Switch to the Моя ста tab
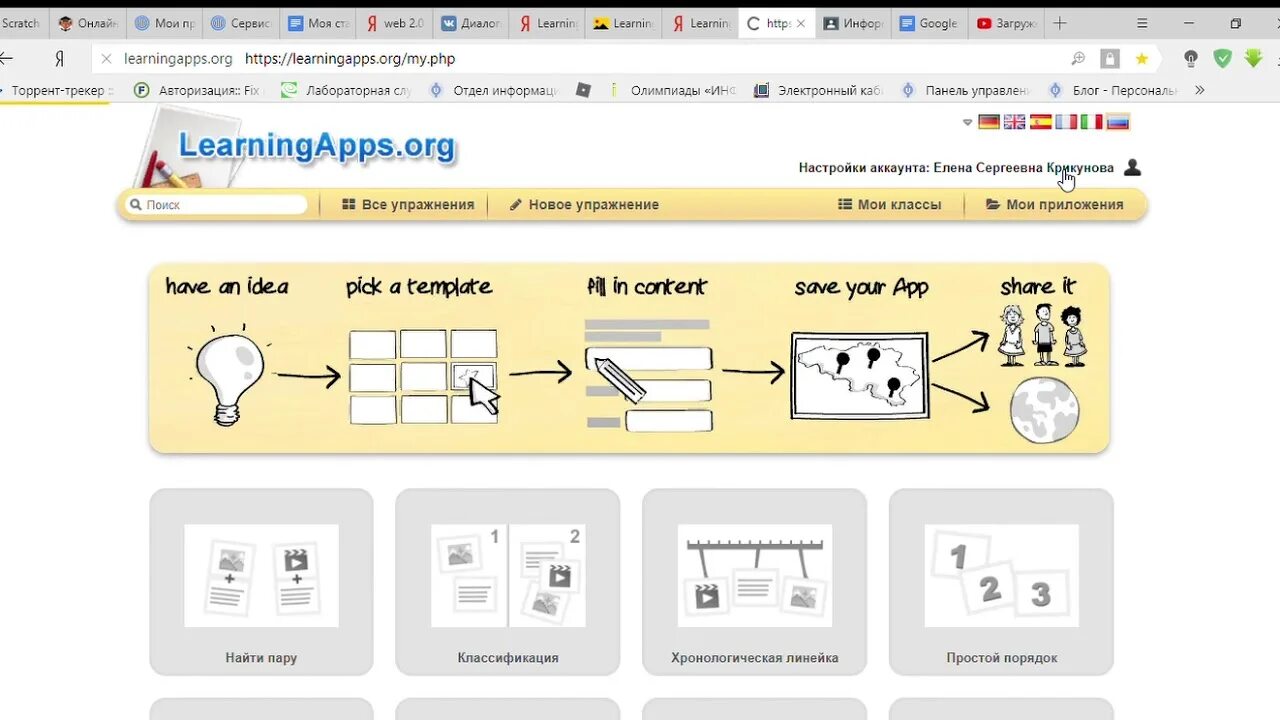Screen dimensions: 1280x720 (x=318, y=23)
